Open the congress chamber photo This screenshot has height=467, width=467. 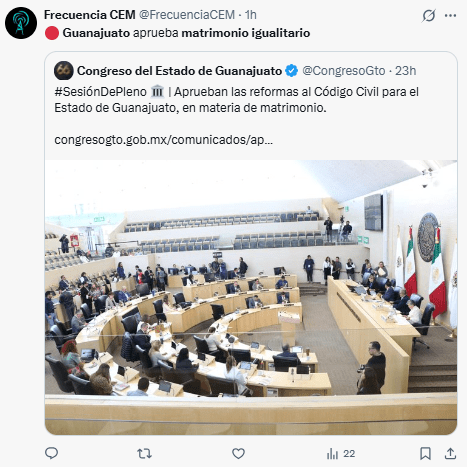tap(251, 297)
